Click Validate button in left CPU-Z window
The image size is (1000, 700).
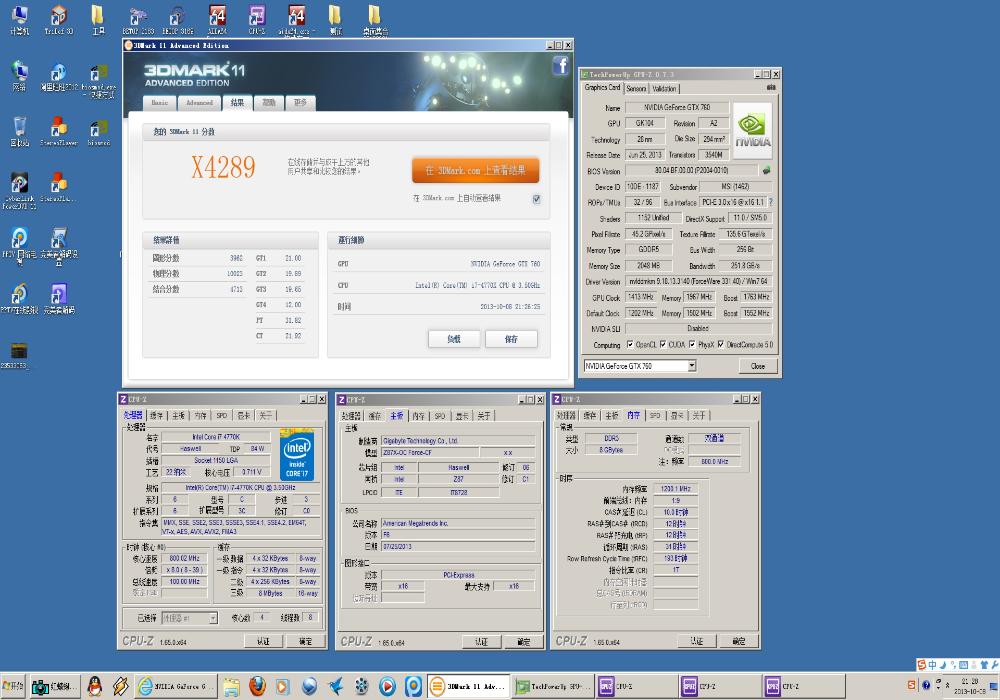pyautogui.click(x=263, y=641)
